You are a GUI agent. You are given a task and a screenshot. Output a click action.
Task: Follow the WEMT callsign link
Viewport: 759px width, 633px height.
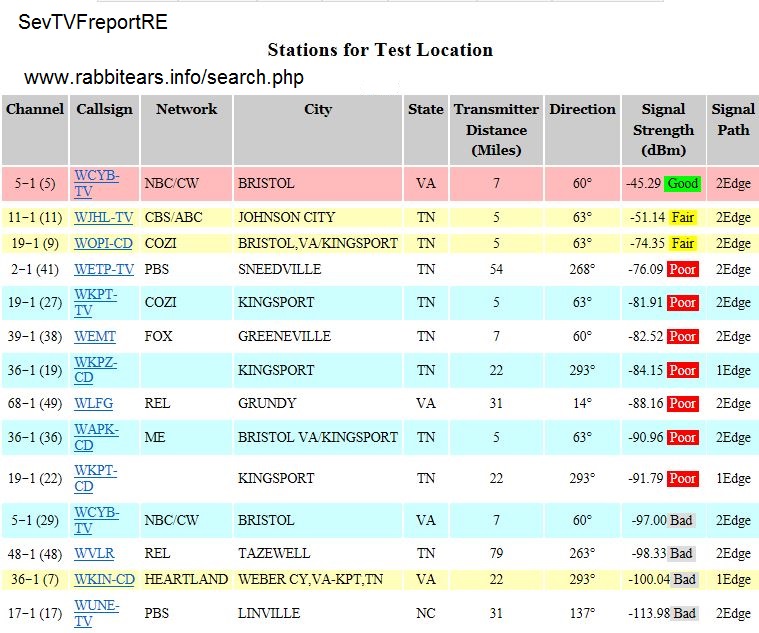point(94,337)
